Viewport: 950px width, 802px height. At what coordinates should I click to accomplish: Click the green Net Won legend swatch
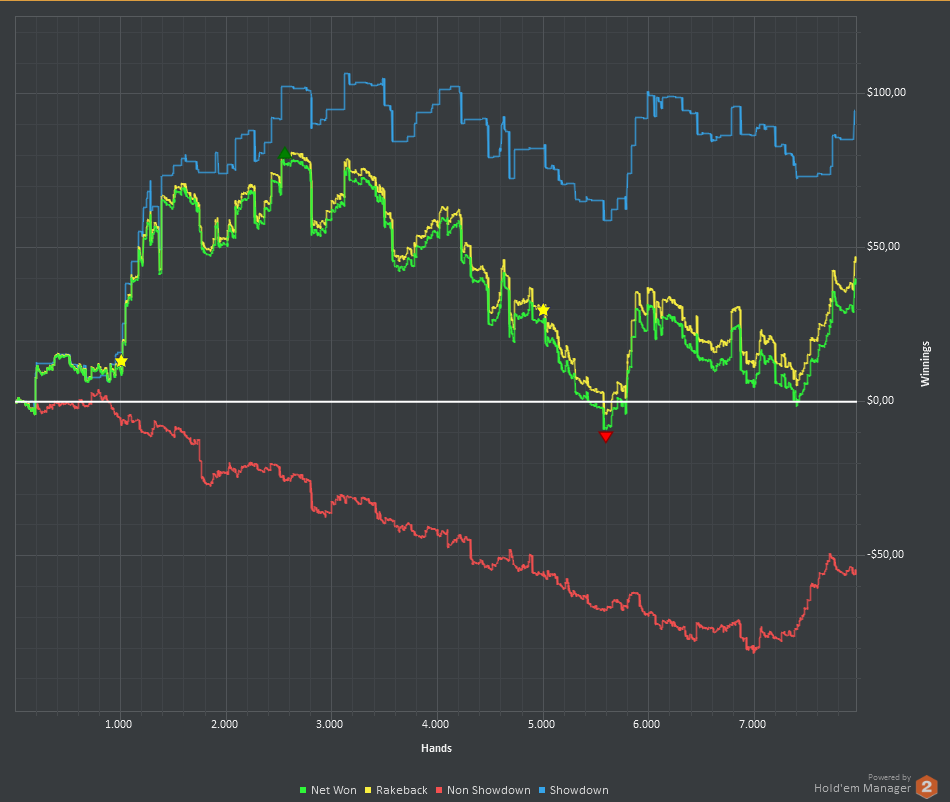tap(304, 791)
